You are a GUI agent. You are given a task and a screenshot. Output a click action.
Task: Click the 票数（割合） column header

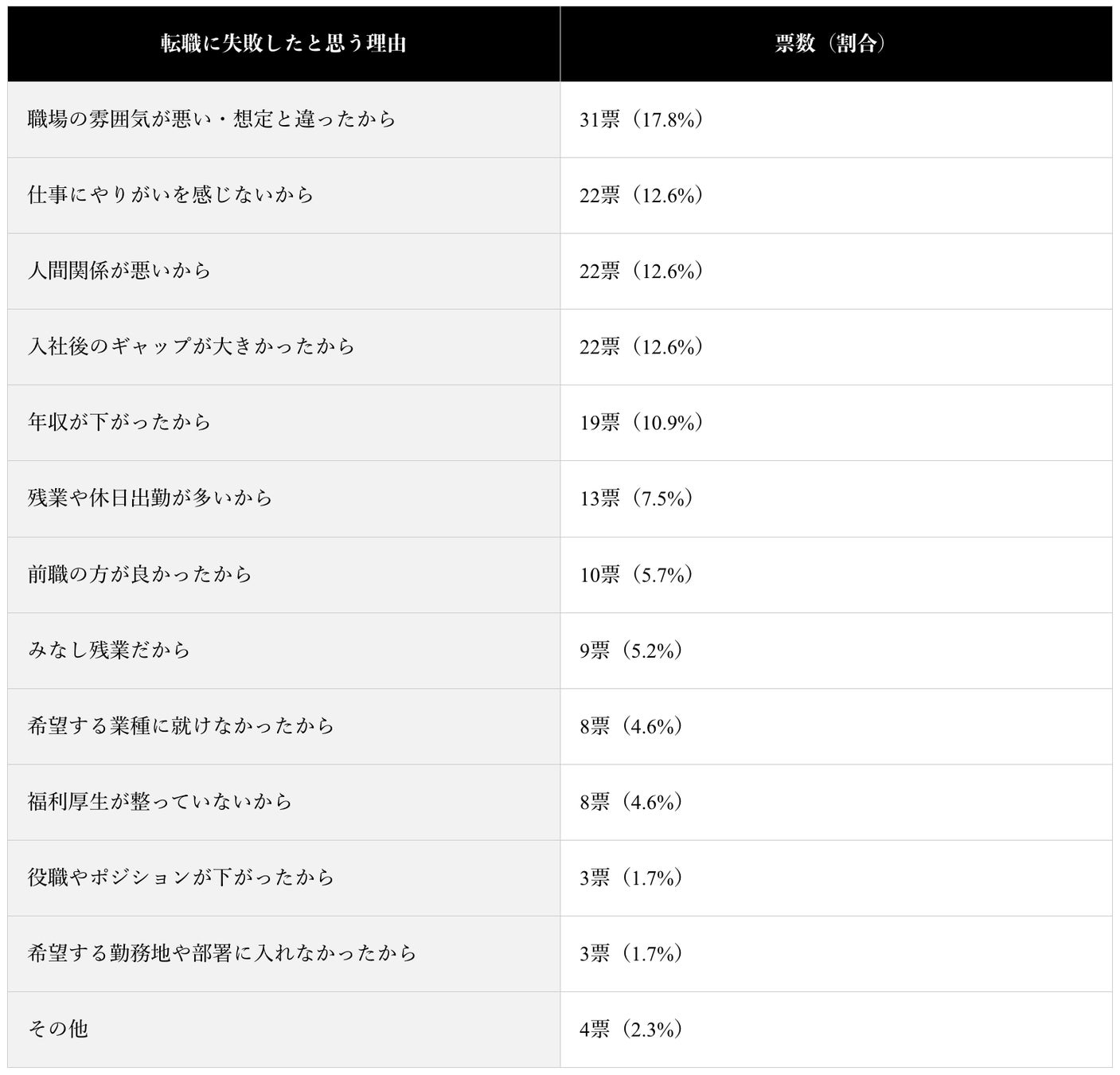[x=830, y=44]
